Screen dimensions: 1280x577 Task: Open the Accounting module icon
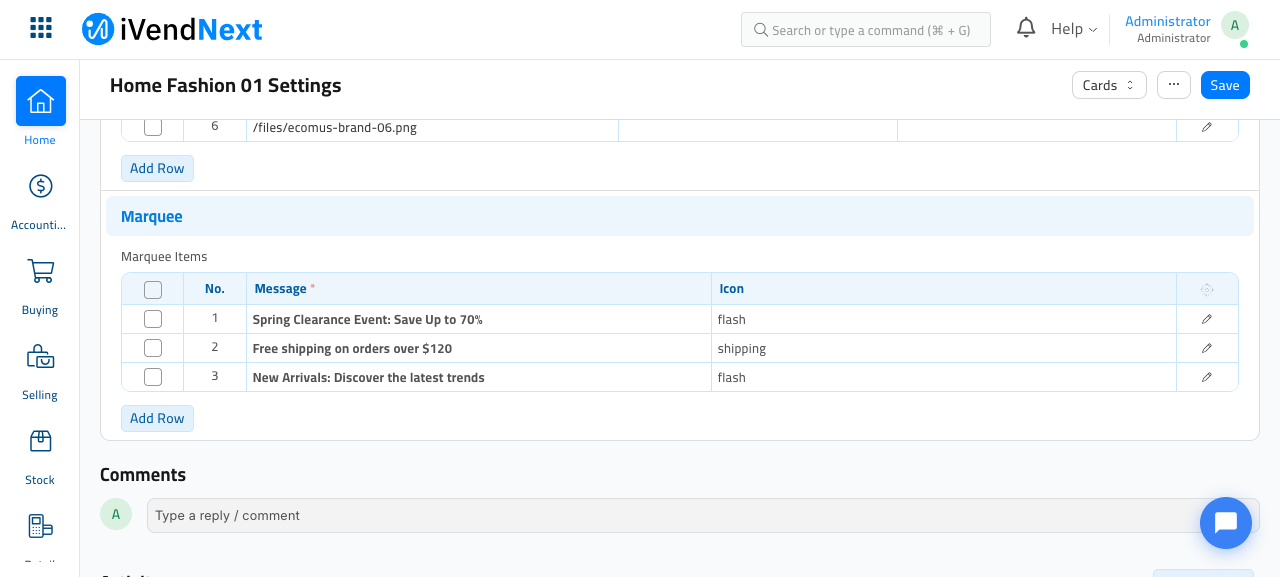tap(41, 186)
